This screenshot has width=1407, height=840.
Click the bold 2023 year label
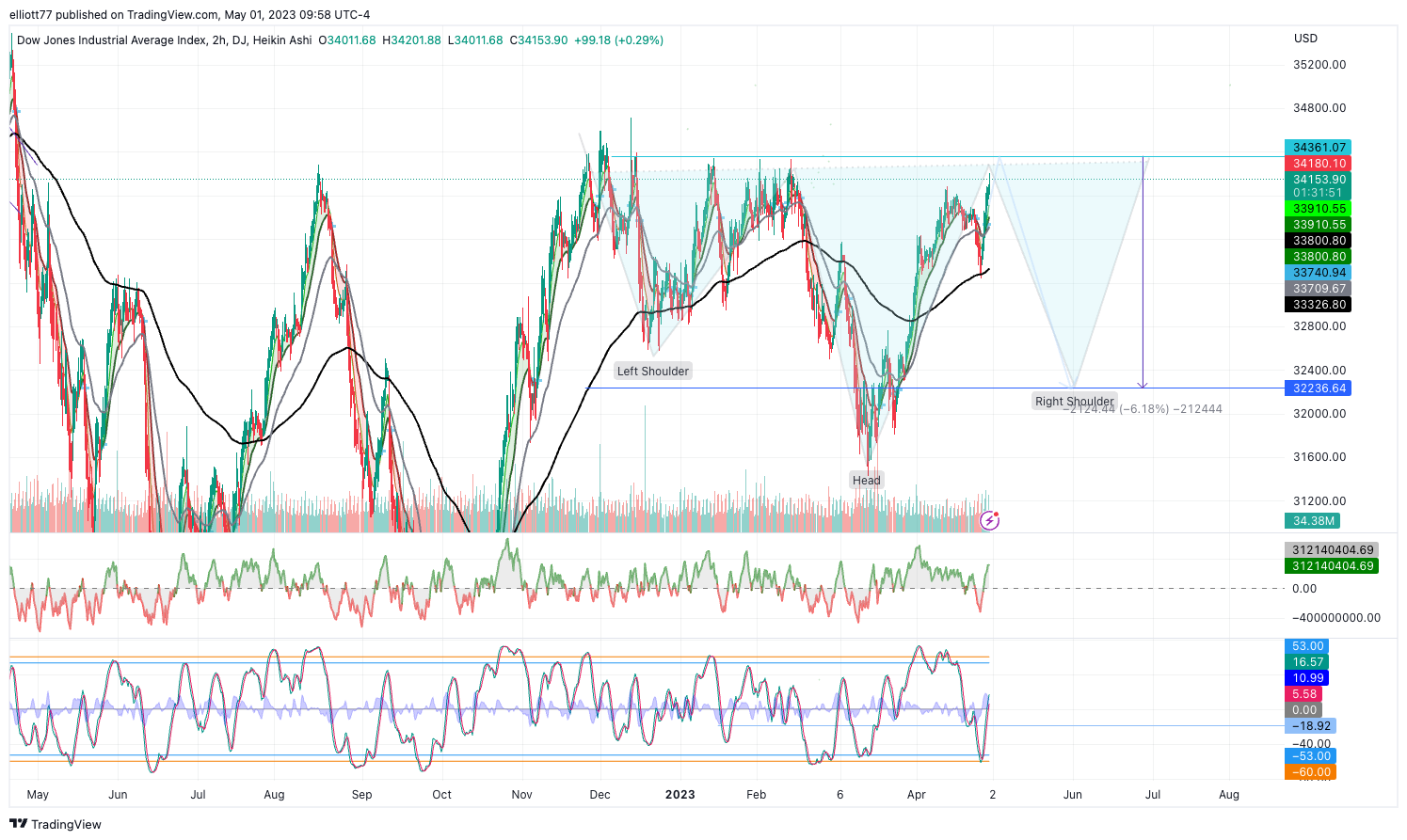click(680, 795)
